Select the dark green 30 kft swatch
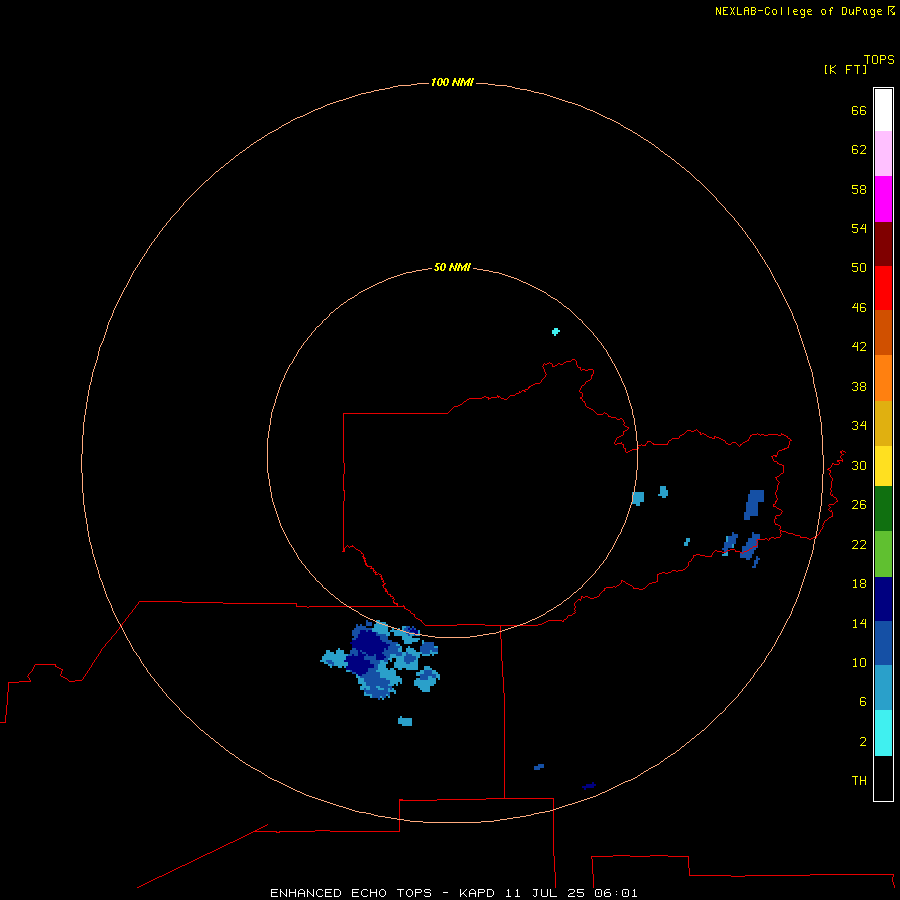900x900 pixels. tap(883, 509)
